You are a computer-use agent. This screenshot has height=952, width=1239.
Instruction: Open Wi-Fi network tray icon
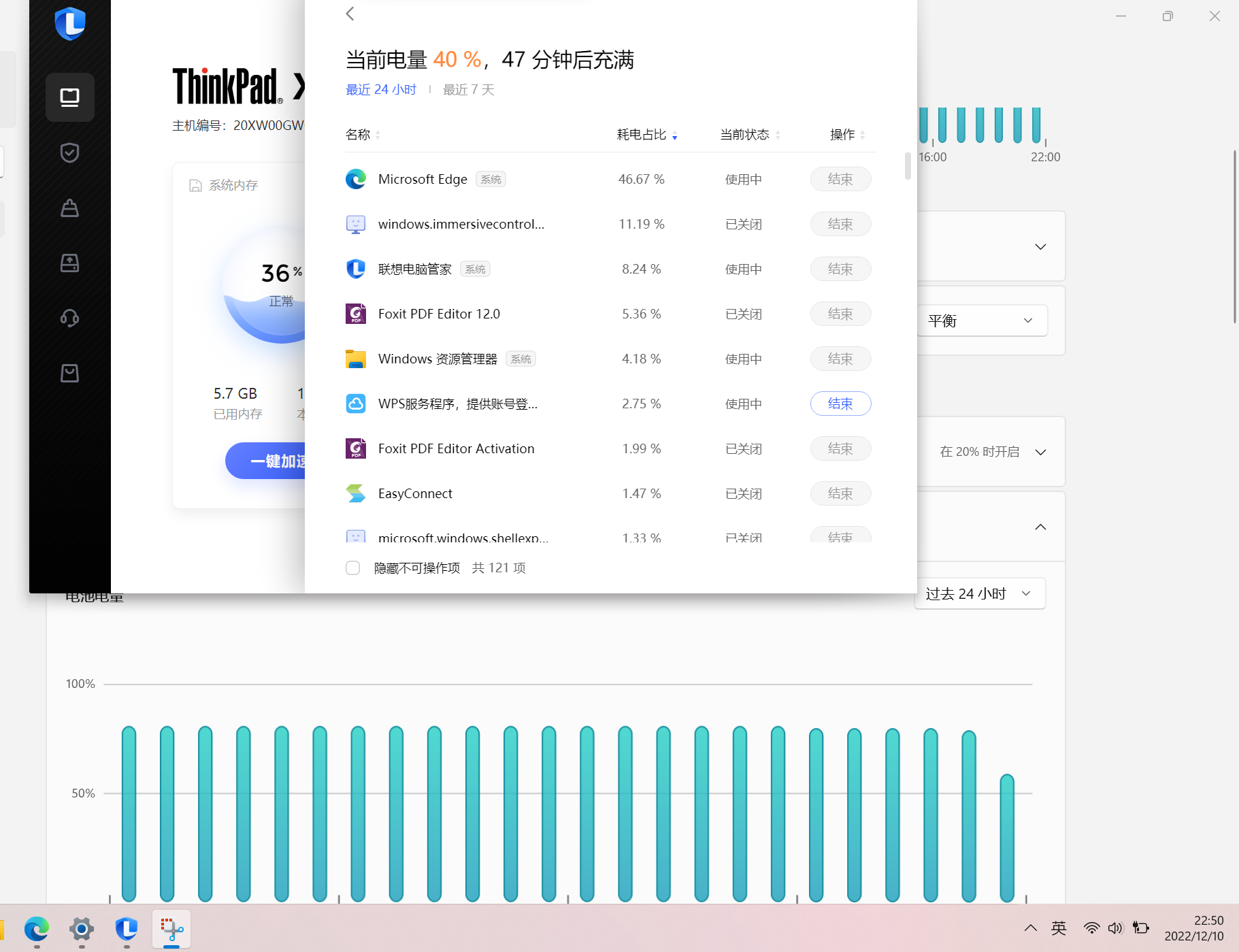click(x=1091, y=928)
